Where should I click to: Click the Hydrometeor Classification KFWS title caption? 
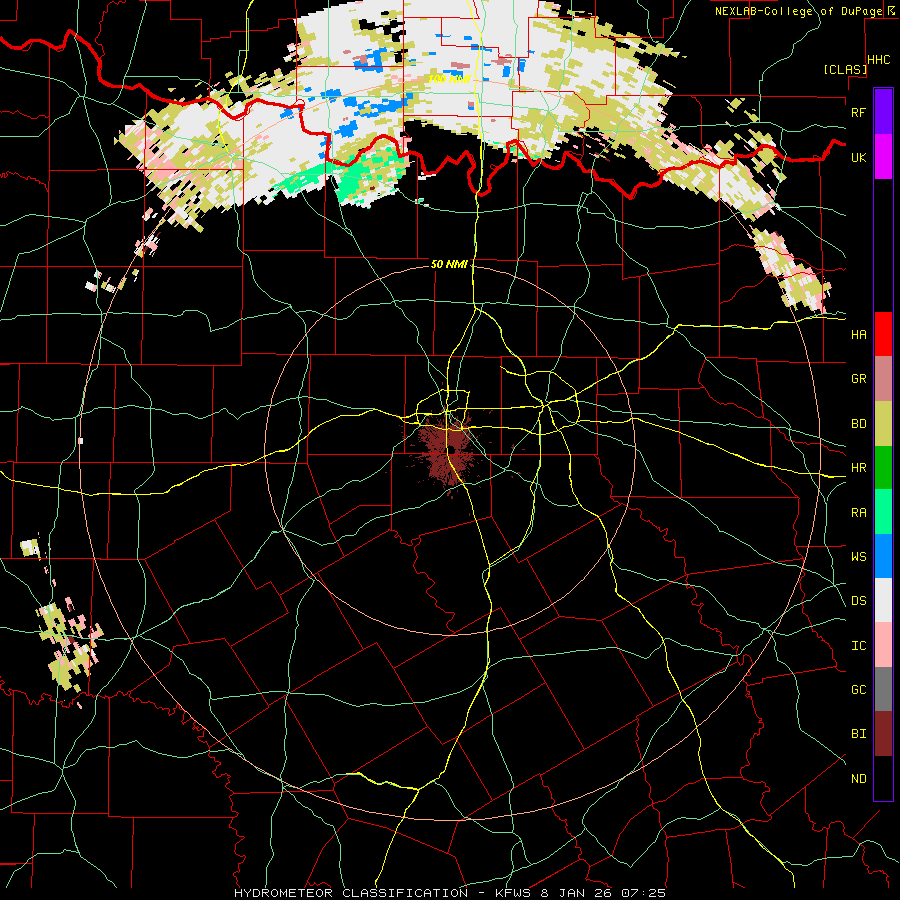pos(449,893)
